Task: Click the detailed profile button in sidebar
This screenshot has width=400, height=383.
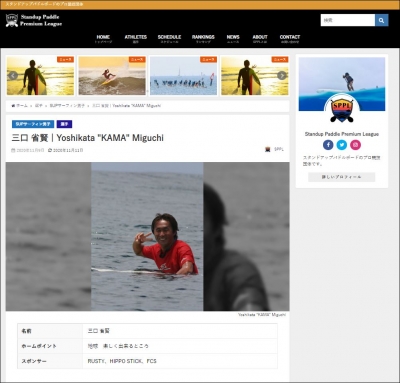Action: coord(342,177)
